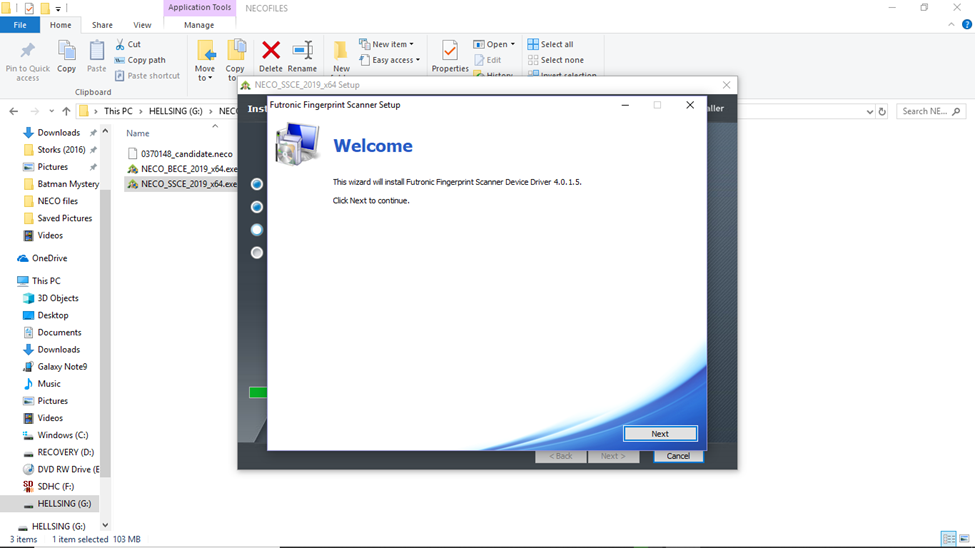Select Windows (C:) drive in sidebar
975x548 pixels.
coord(62,435)
